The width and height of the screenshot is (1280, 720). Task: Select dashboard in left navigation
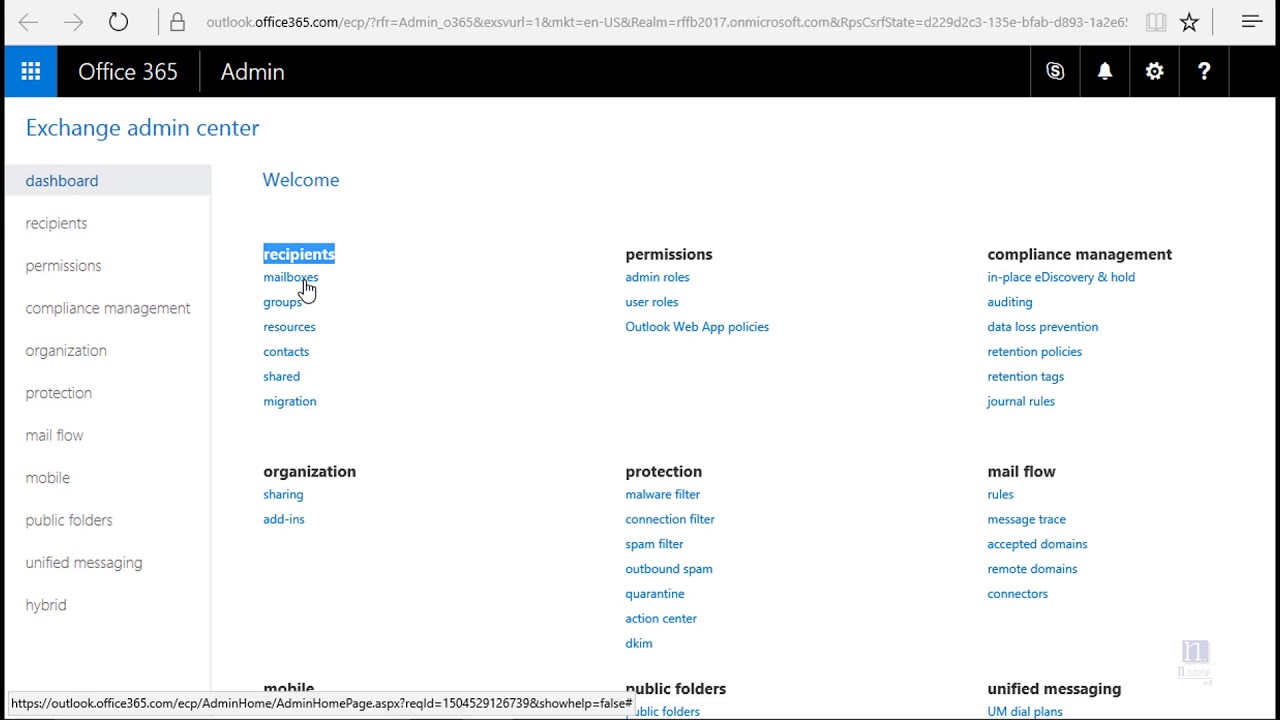tap(107, 181)
